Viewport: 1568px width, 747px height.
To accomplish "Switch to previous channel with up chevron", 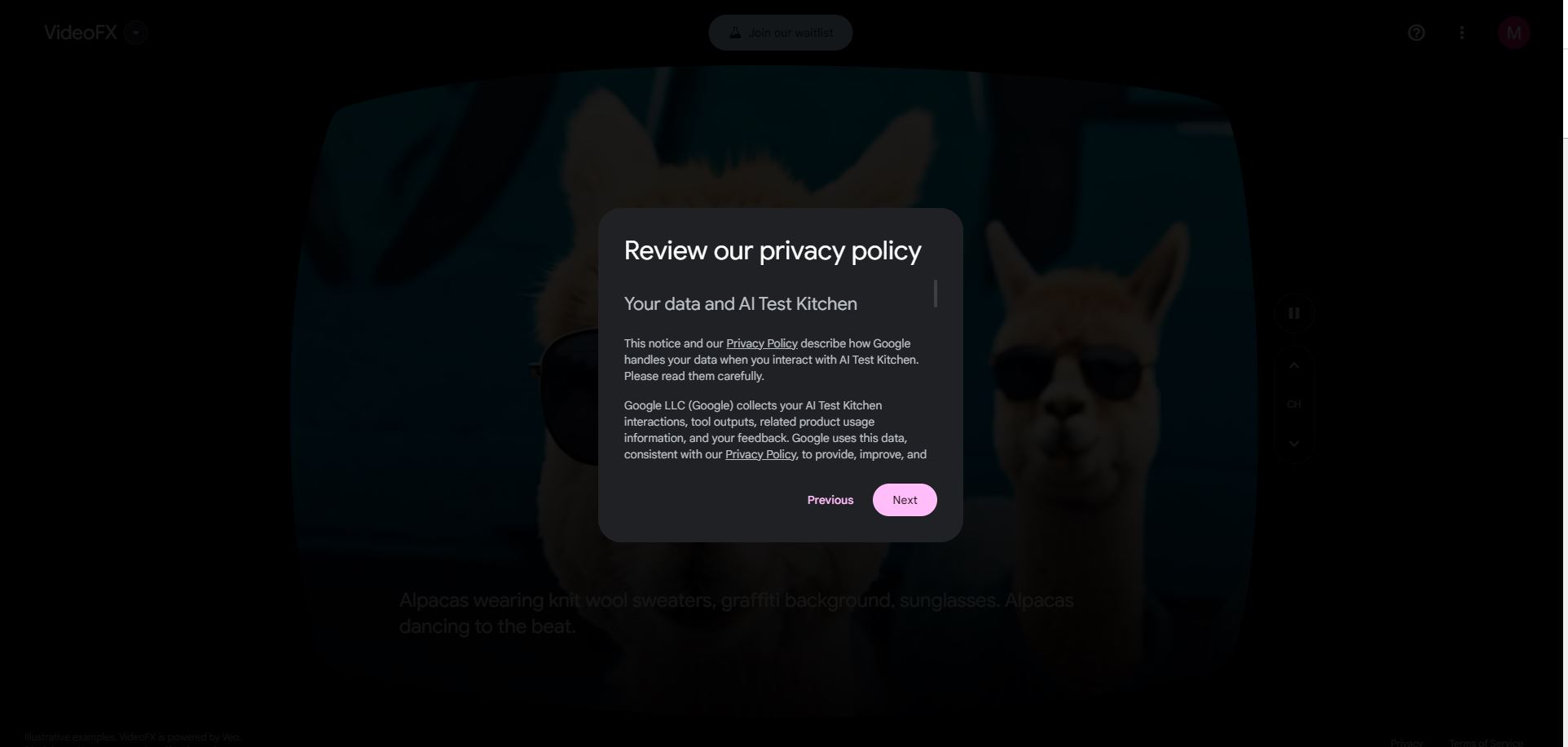I will pyautogui.click(x=1293, y=365).
